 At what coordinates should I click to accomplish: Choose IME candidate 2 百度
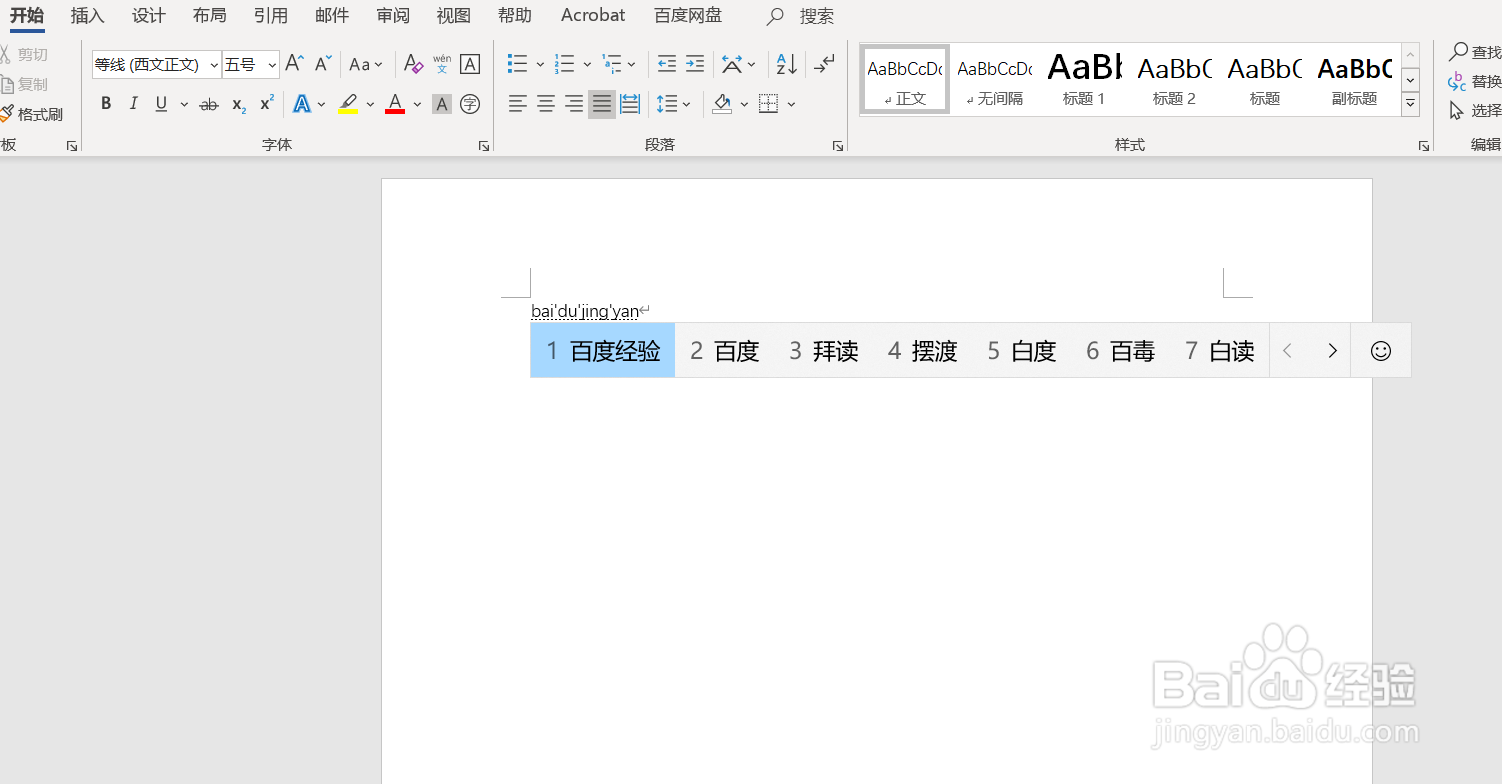coord(725,351)
